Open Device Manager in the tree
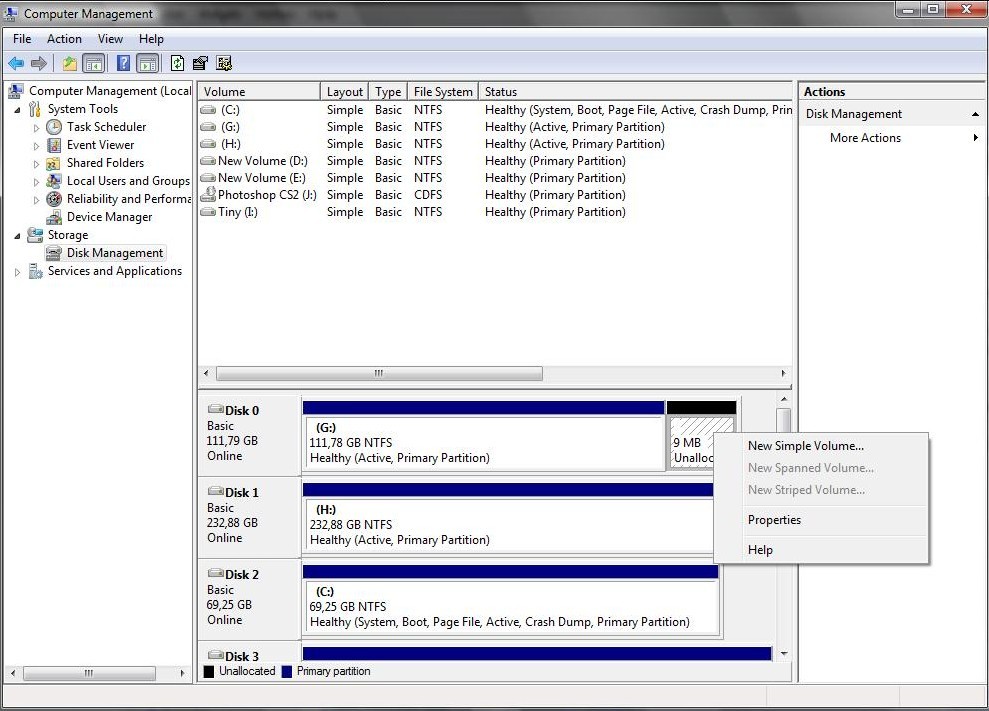Image resolution: width=989 pixels, height=711 pixels. 109,217
